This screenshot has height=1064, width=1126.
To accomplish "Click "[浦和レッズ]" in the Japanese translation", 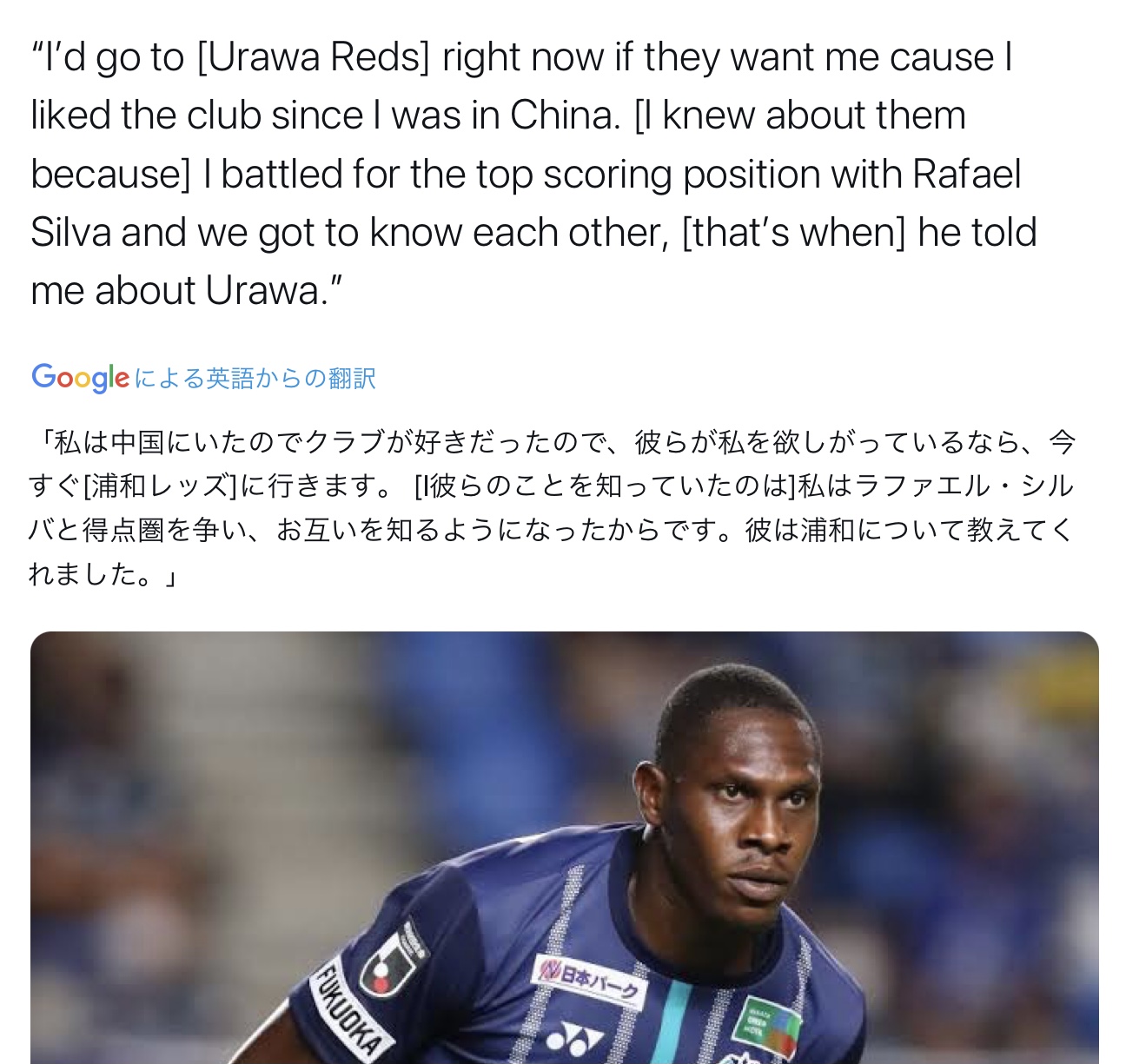I will pyautogui.click(x=160, y=486).
